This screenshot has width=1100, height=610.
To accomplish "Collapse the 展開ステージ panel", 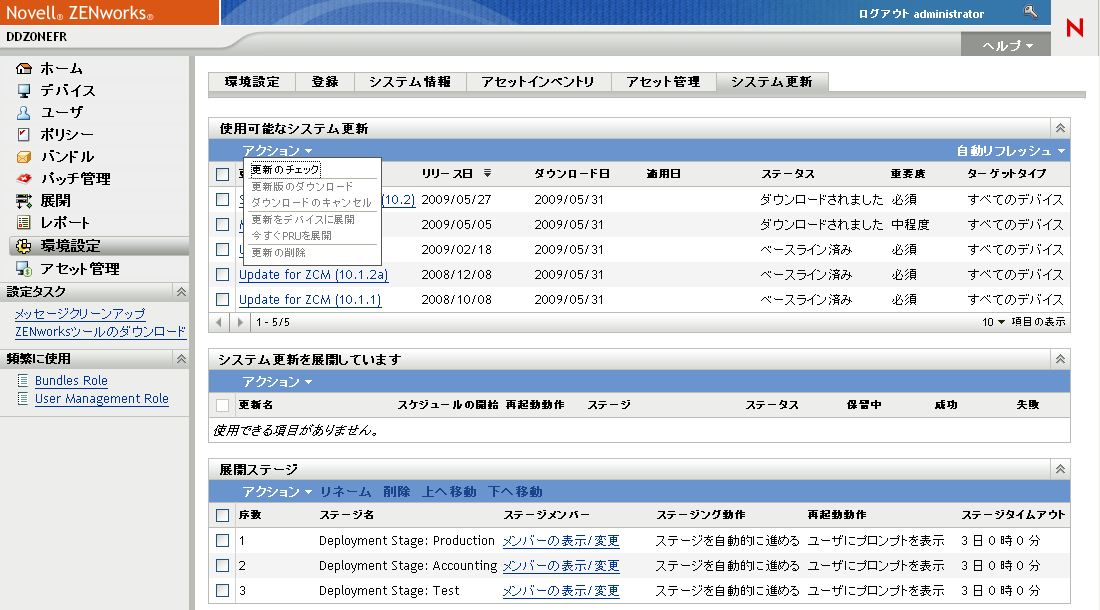I will (x=1060, y=468).
